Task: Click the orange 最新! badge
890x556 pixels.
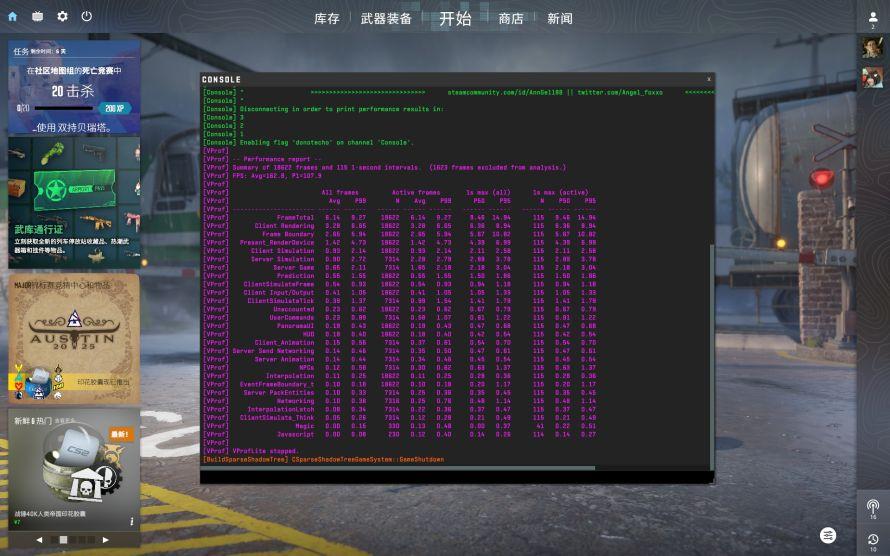Action: click(x=121, y=435)
